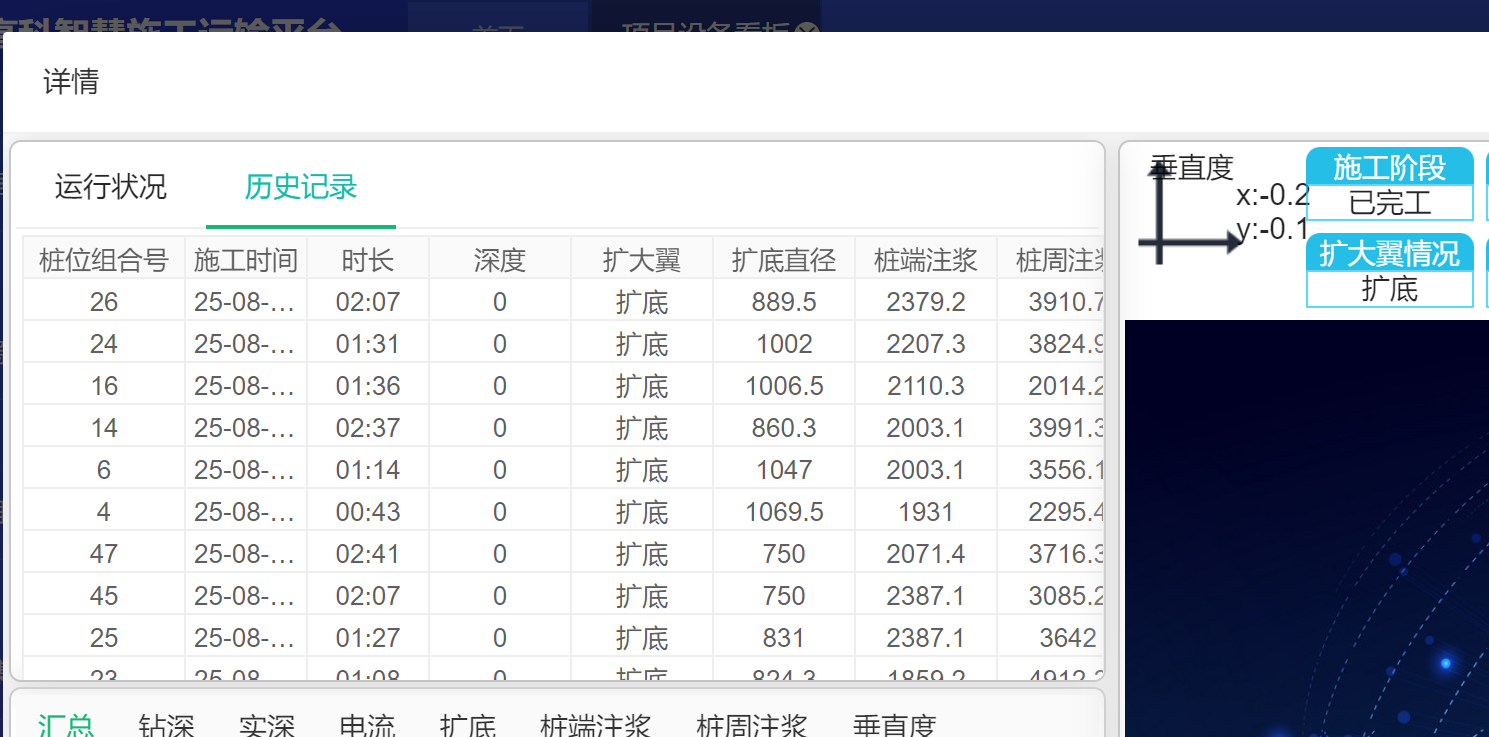Sort by the 时长 column header
1489x737 pixels.
[368, 260]
